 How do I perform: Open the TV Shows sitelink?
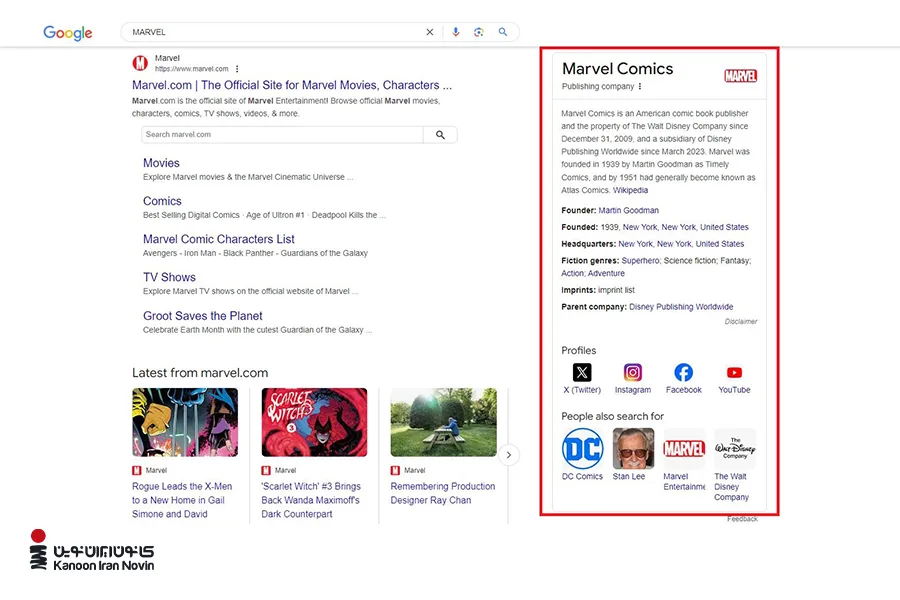[x=169, y=277]
